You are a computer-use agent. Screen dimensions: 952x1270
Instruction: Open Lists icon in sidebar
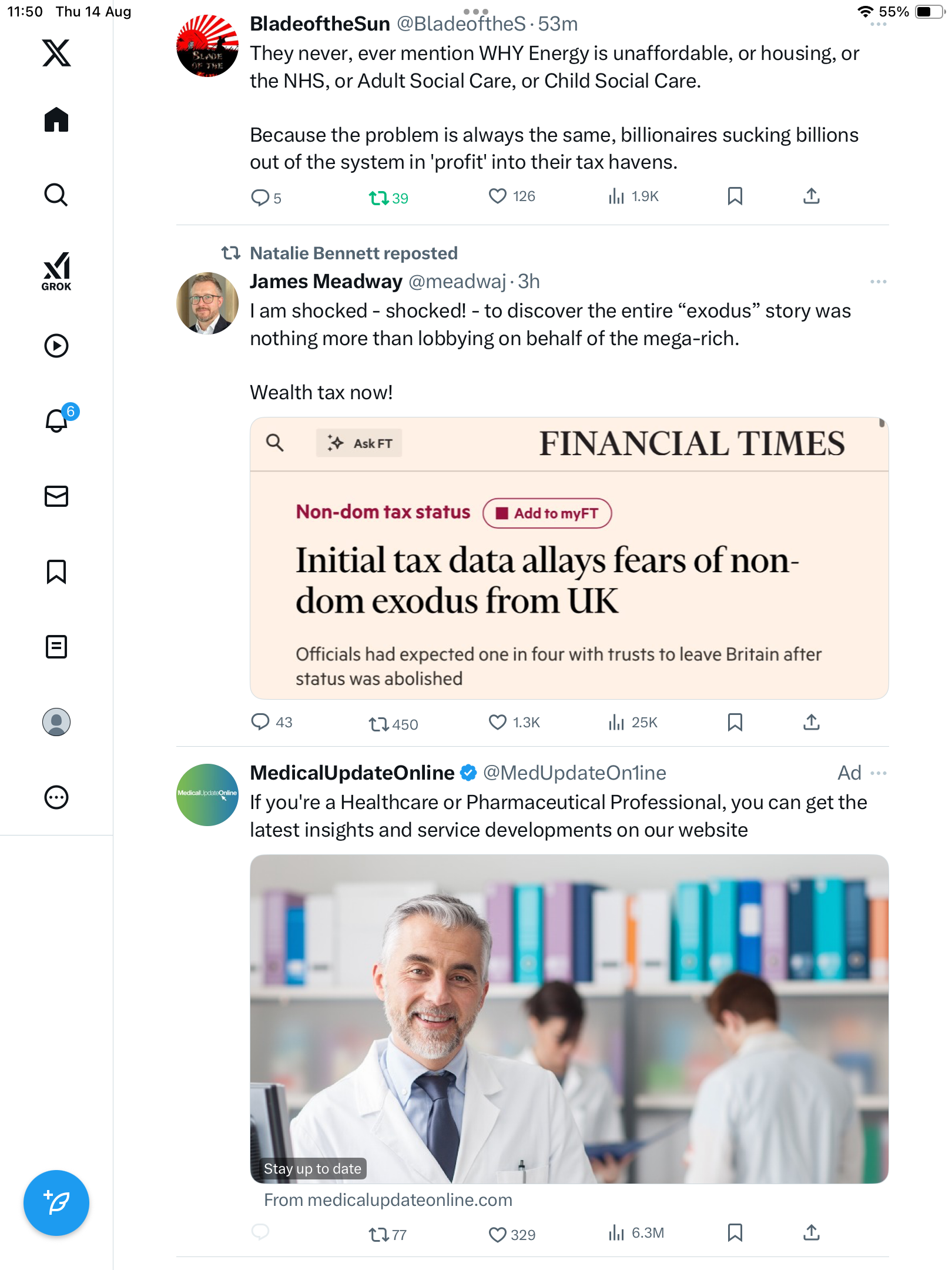[56, 647]
